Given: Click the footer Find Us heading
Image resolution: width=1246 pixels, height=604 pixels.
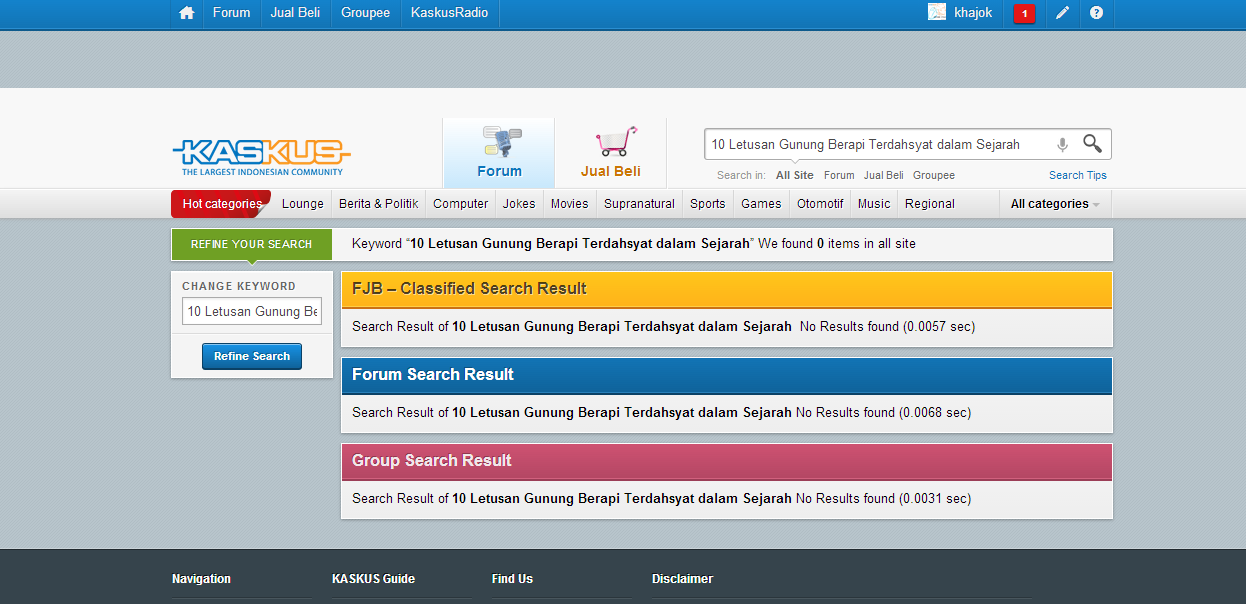Looking at the screenshot, I should pos(512,579).
